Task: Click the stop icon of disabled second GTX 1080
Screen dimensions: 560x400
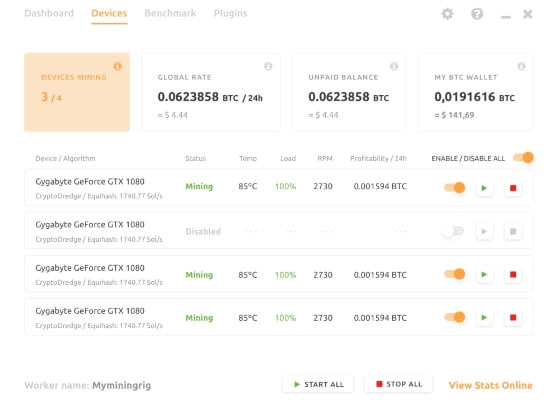Action: point(513,231)
